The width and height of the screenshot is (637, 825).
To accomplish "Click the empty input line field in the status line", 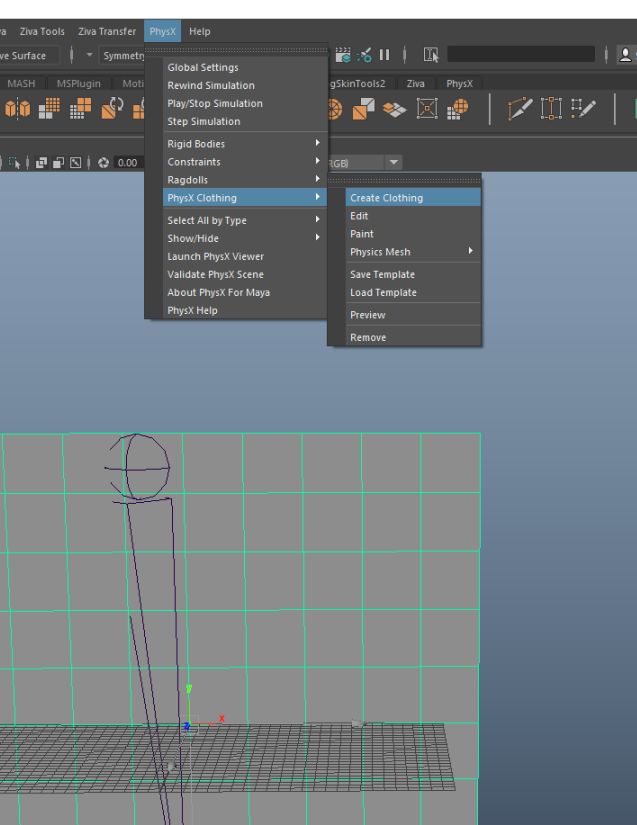I will click(x=521, y=54).
